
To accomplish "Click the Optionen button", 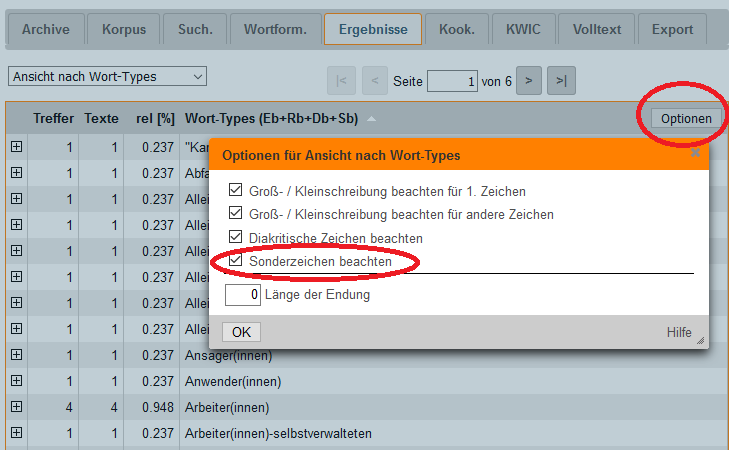I will click(686, 119).
